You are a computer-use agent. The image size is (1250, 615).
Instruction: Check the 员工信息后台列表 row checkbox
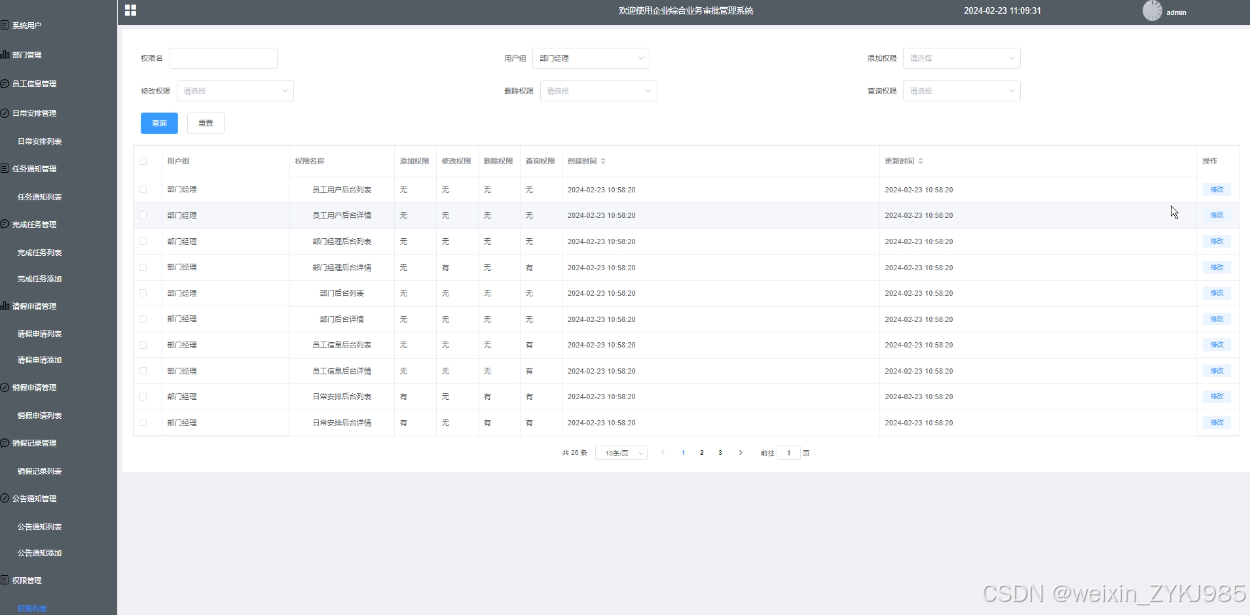(x=143, y=344)
